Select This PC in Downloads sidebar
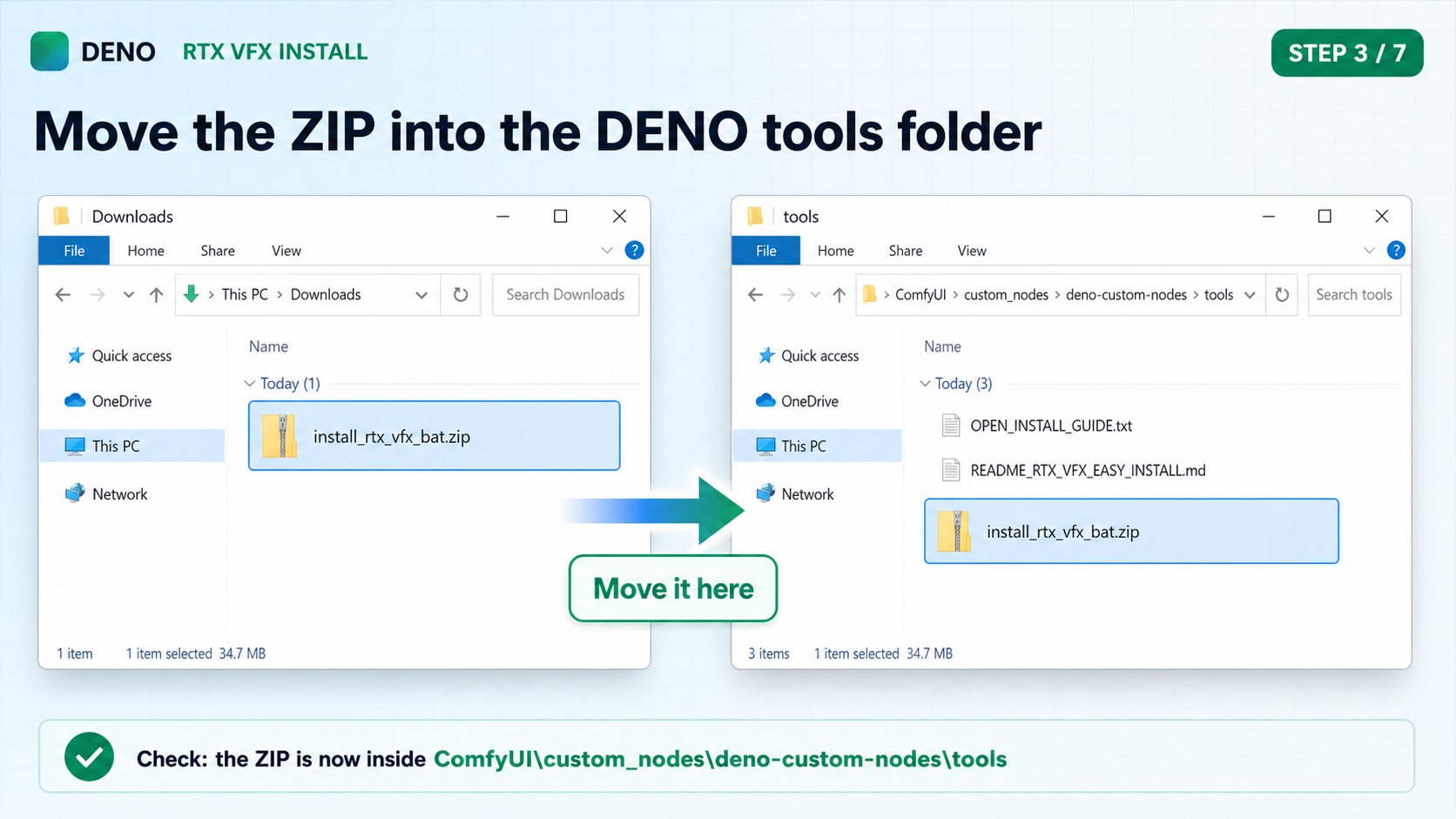Viewport: 1456px width, 819px height. click(132, 446)
